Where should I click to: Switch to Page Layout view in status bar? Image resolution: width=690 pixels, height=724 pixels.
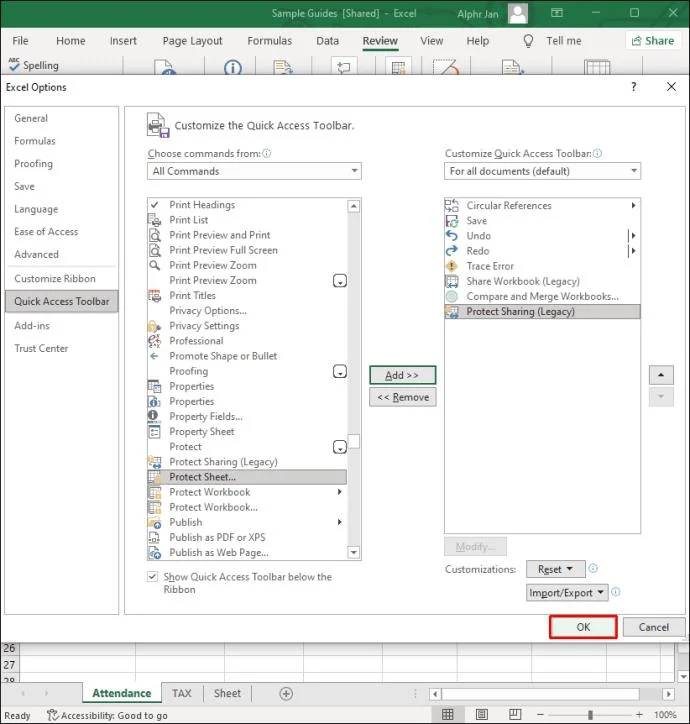482,715
